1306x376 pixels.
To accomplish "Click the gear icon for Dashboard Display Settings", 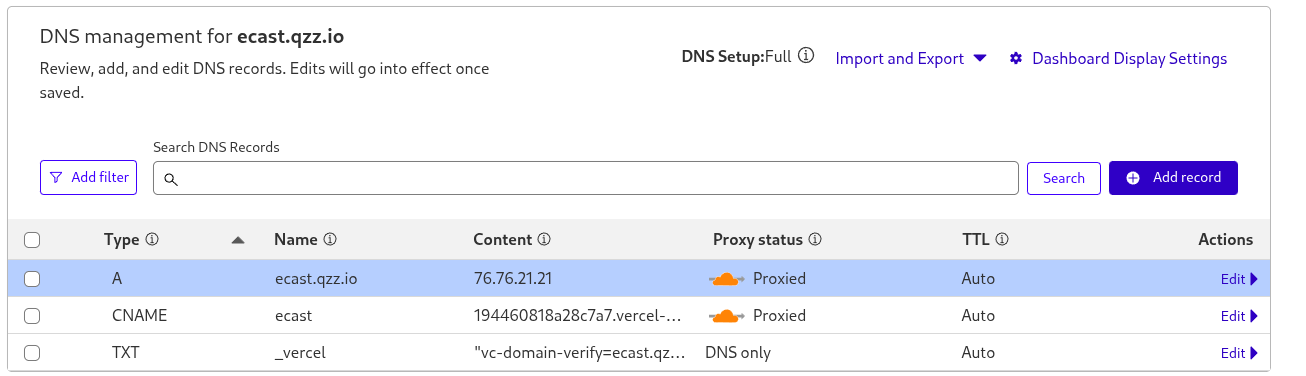I will click(1016, 58).
